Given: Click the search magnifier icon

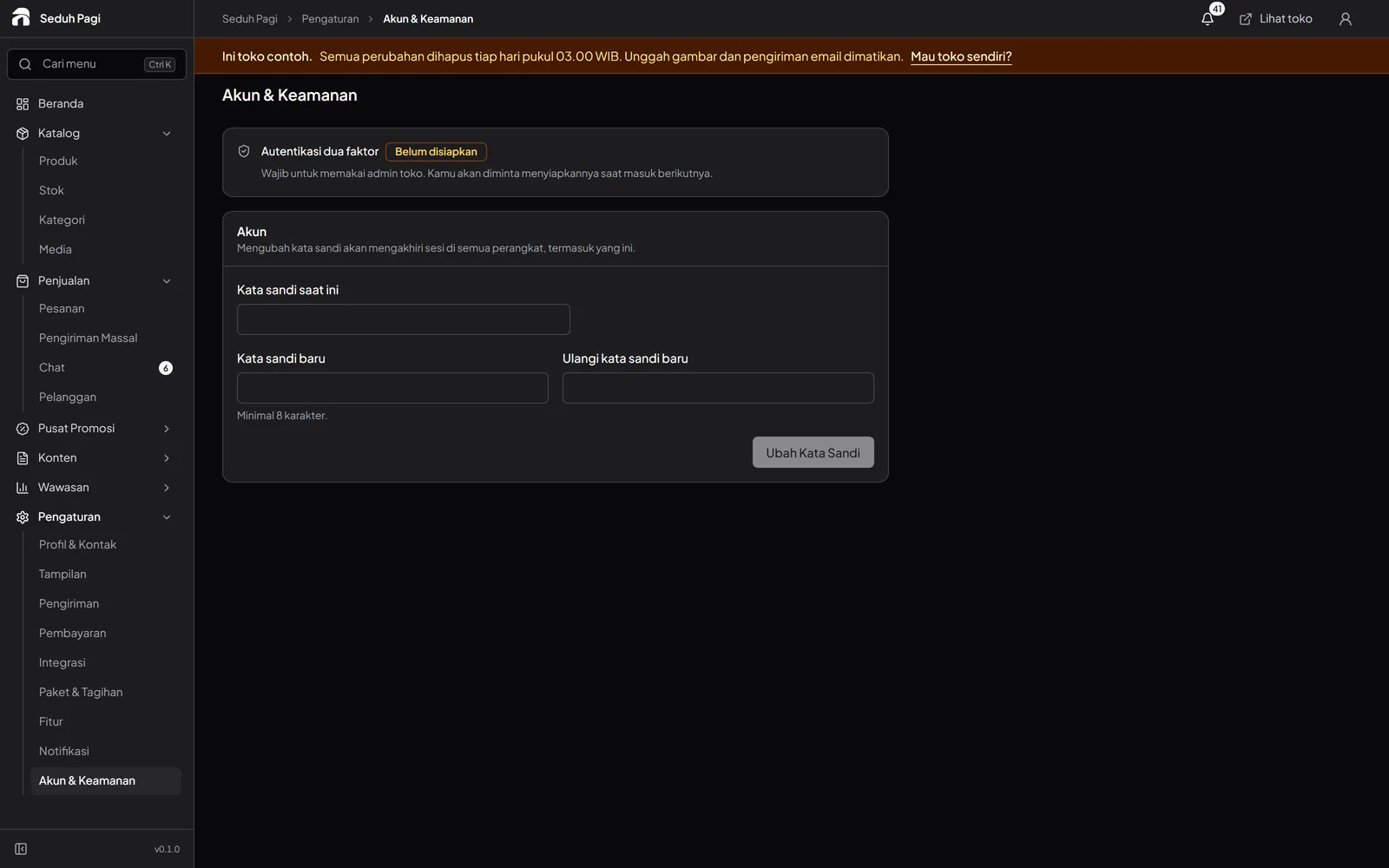Looking at the screenshot, I should point(25,64).
